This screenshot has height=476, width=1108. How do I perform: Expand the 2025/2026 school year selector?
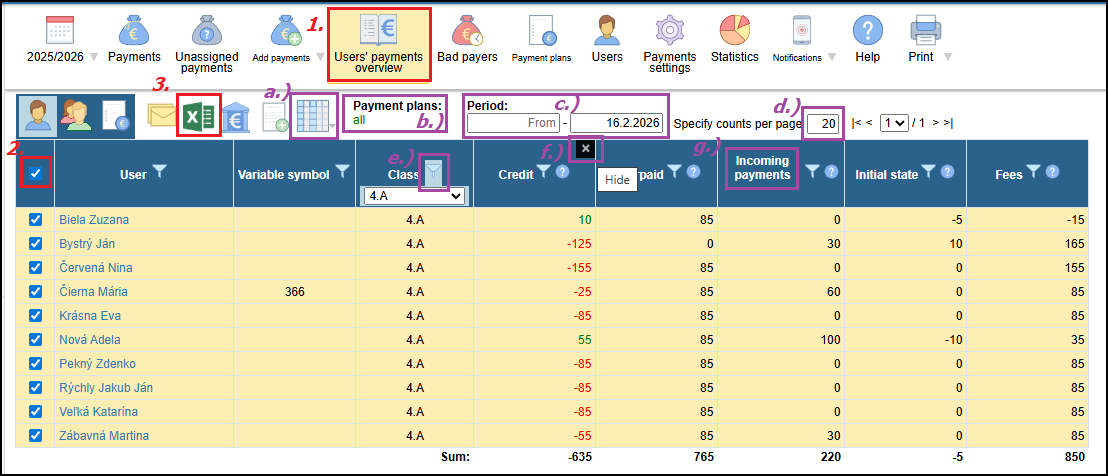coord(60,57)
